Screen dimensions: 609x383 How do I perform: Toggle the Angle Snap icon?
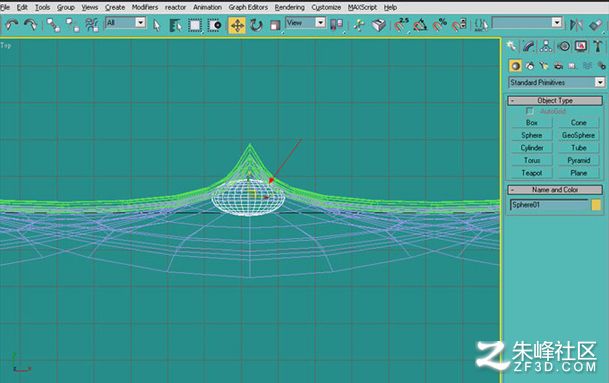tap(420, 25)
